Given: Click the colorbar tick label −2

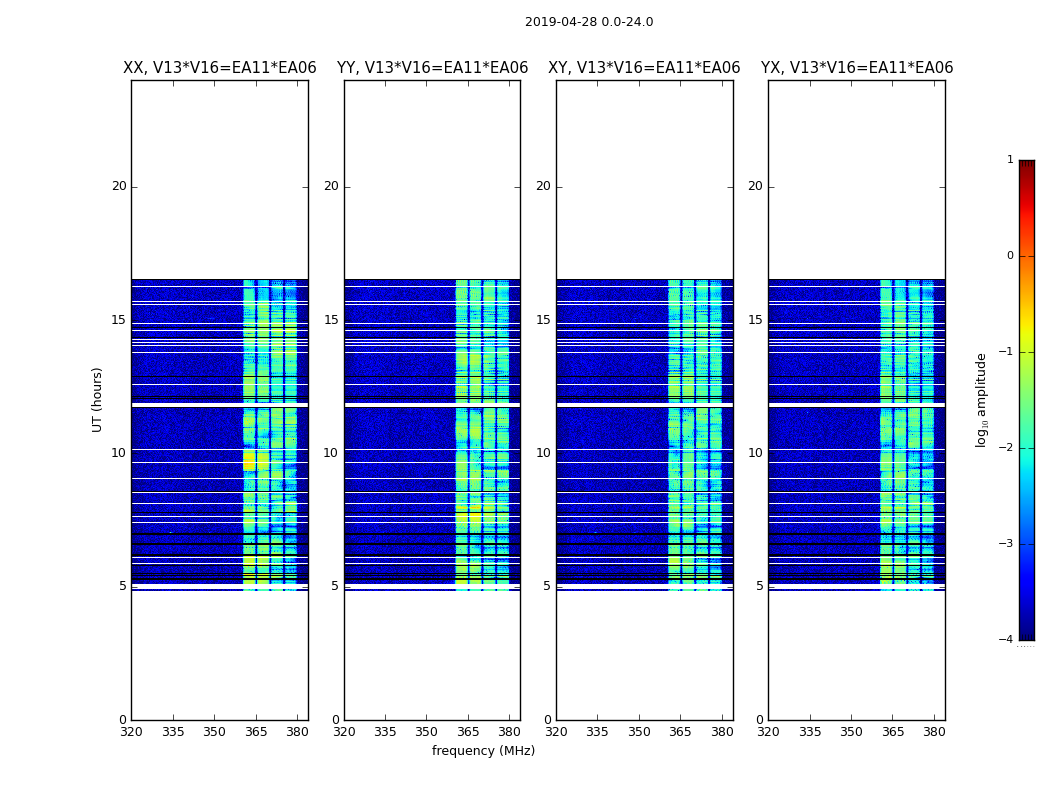Looking at the screenshot, I should tap(1008, 448).
